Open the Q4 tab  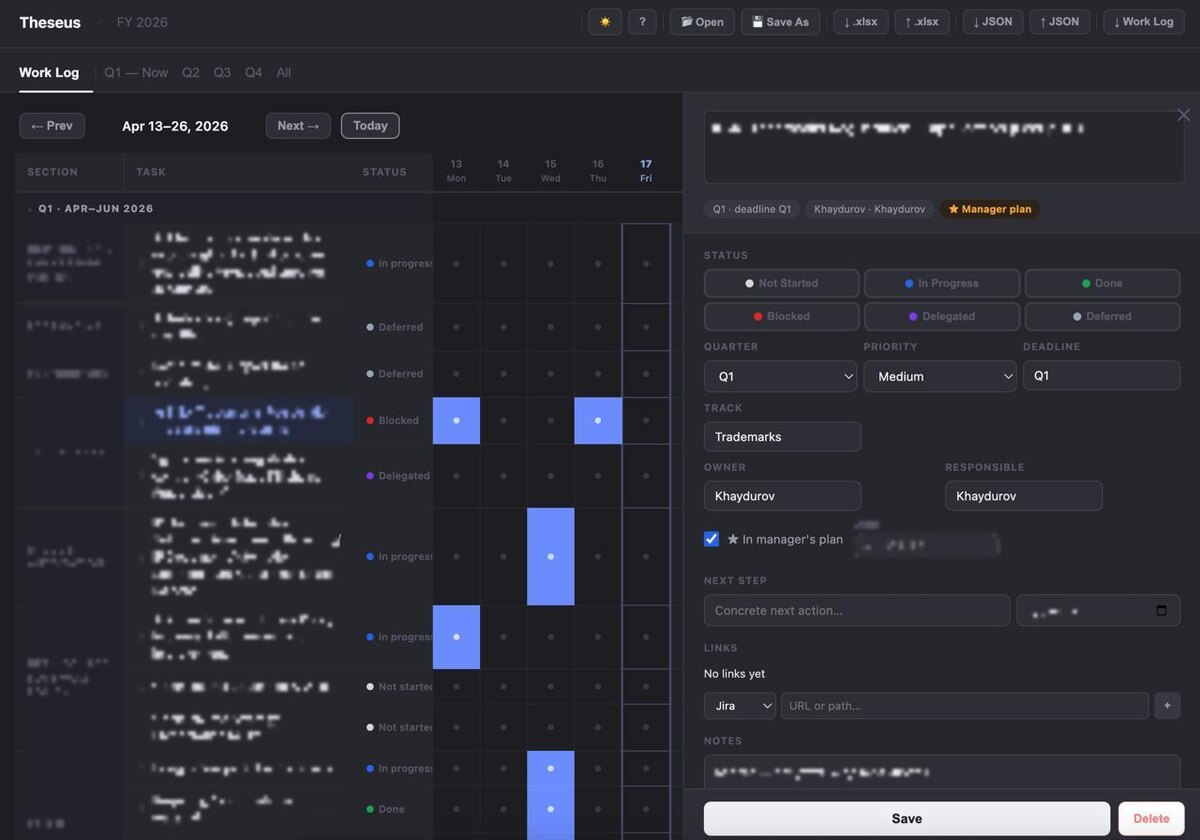[254, 73]
